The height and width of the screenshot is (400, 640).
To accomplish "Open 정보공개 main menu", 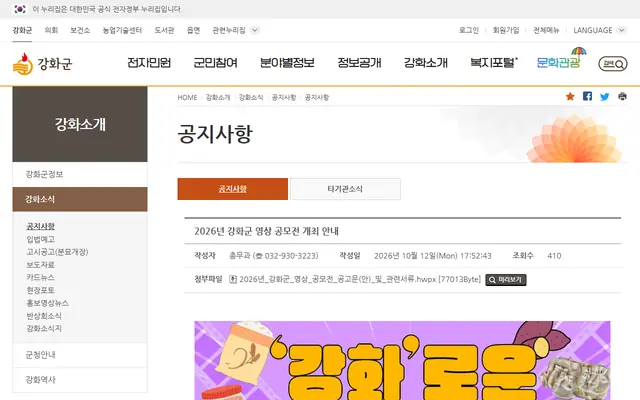I will 359,63.
